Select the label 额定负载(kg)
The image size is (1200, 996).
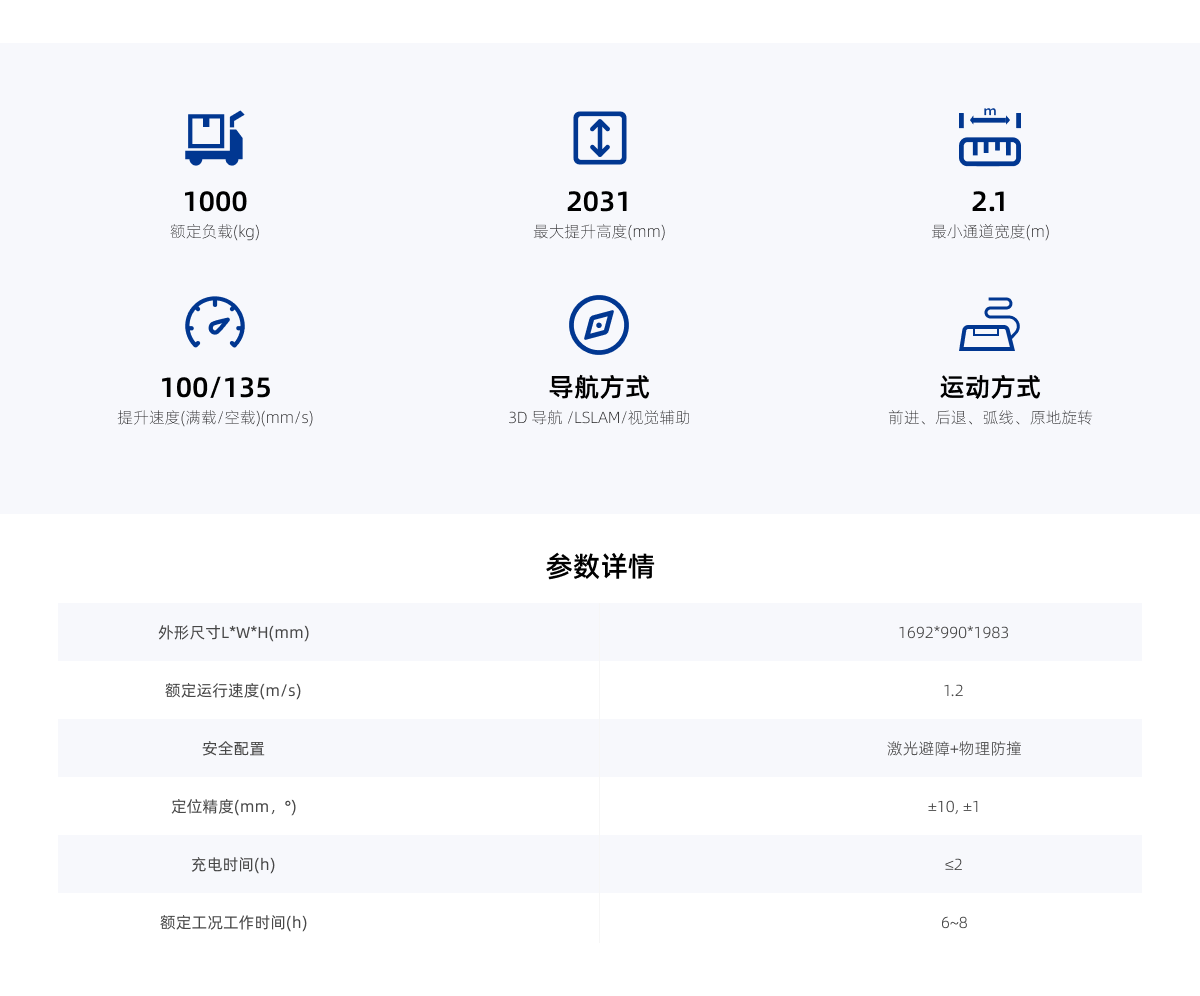[215, 232]
